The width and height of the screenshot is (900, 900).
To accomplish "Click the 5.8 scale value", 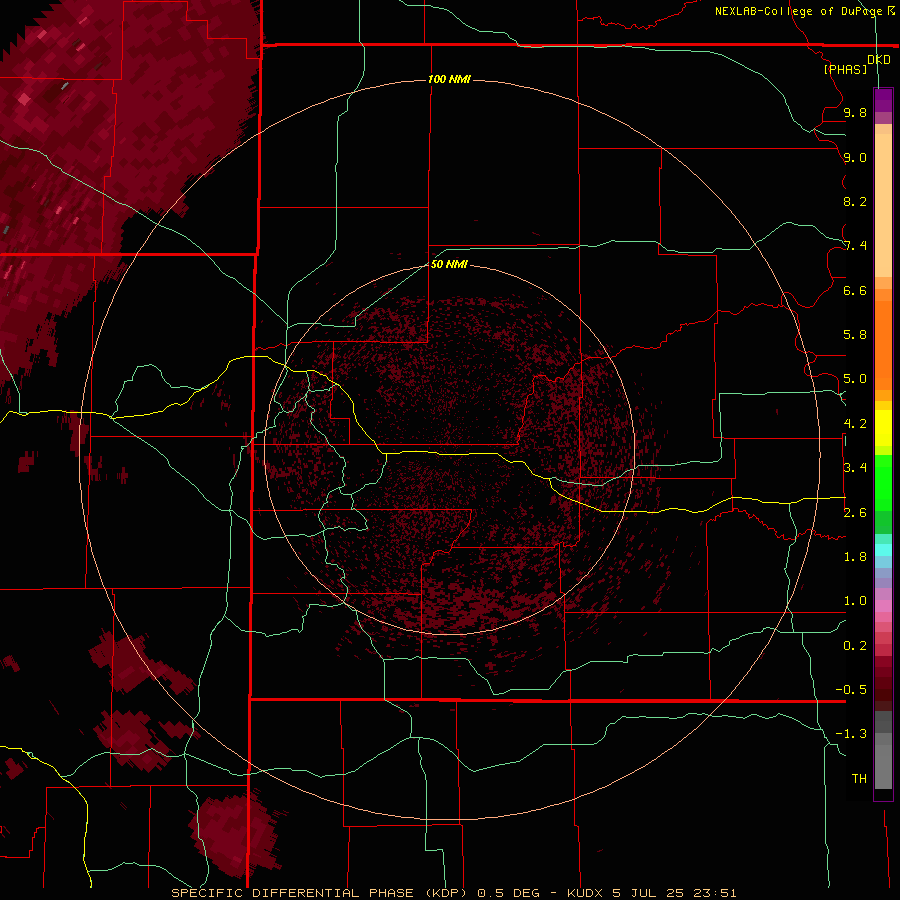I will [855, 335].
